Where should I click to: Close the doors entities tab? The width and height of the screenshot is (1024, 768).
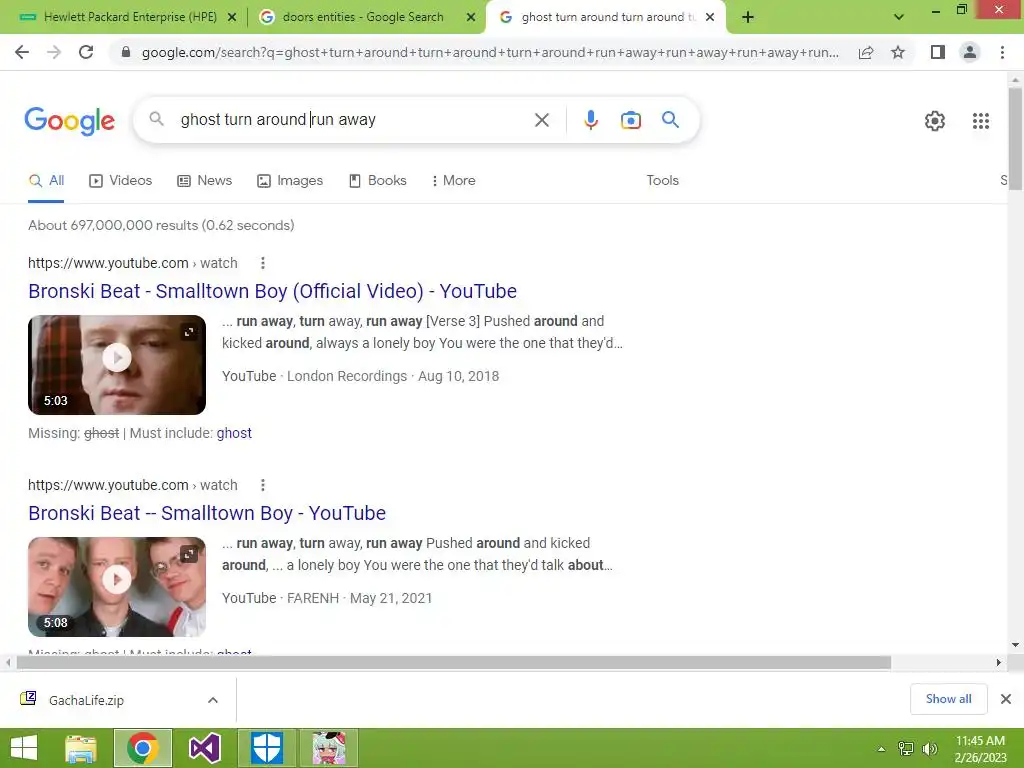(471, 18)
